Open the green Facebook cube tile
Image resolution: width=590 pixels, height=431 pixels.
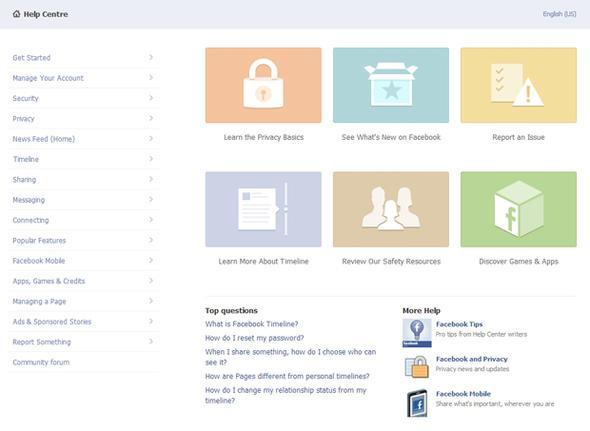(519, 209)
